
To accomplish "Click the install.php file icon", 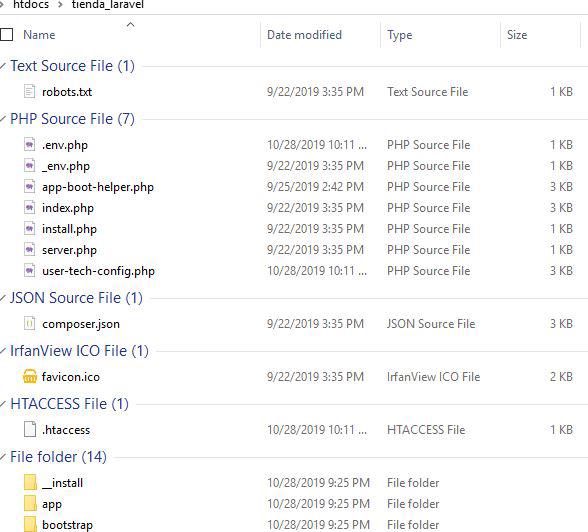I will 30,228.
